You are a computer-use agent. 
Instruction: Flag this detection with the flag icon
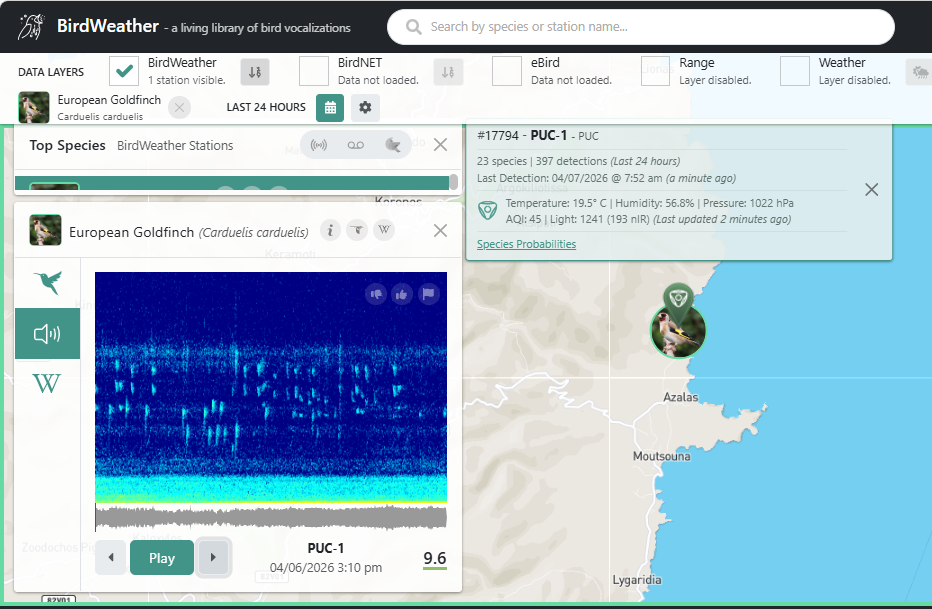427,294
